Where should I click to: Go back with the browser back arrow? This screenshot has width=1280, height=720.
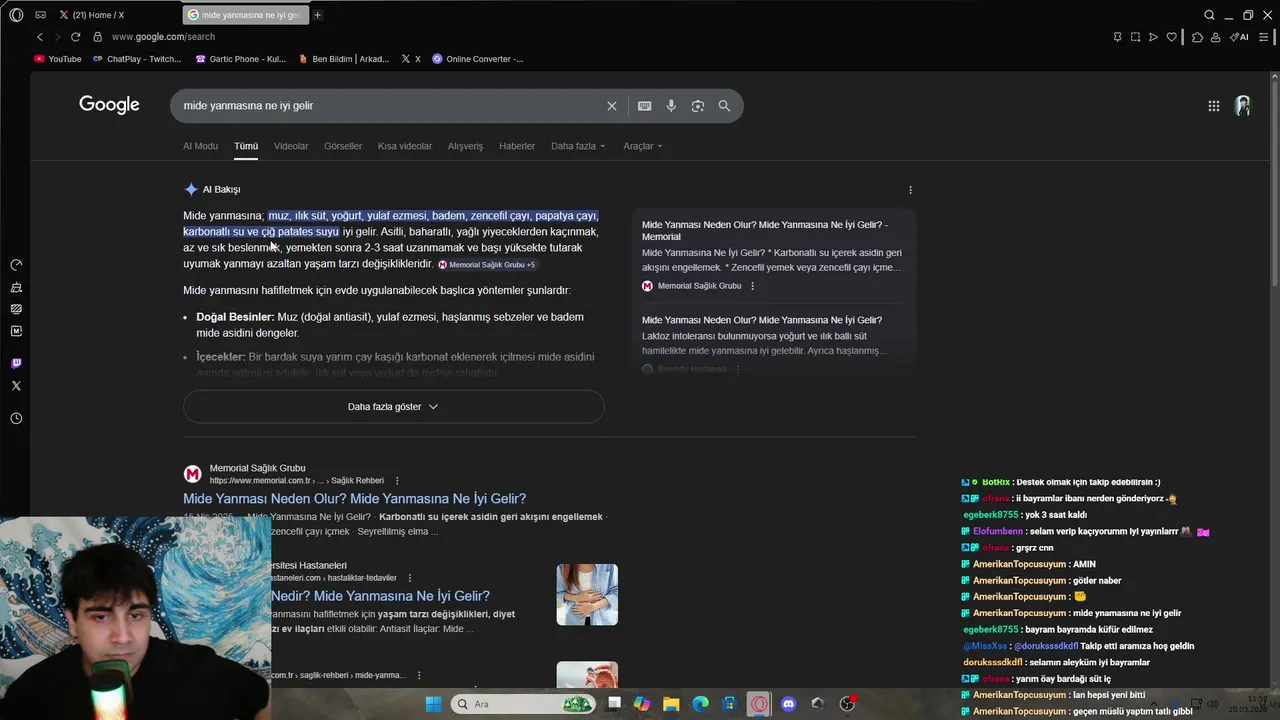tap(40, 37)
